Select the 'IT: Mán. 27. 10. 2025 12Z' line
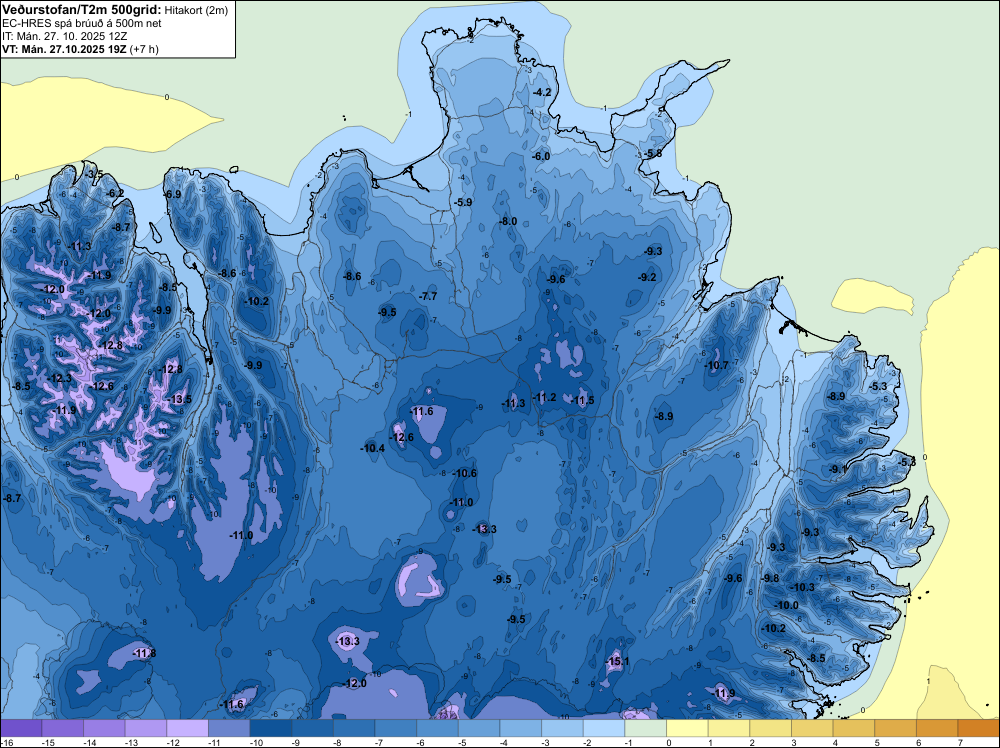Image resolution: width=1000 pixels, height=748 pixels. 64,36
